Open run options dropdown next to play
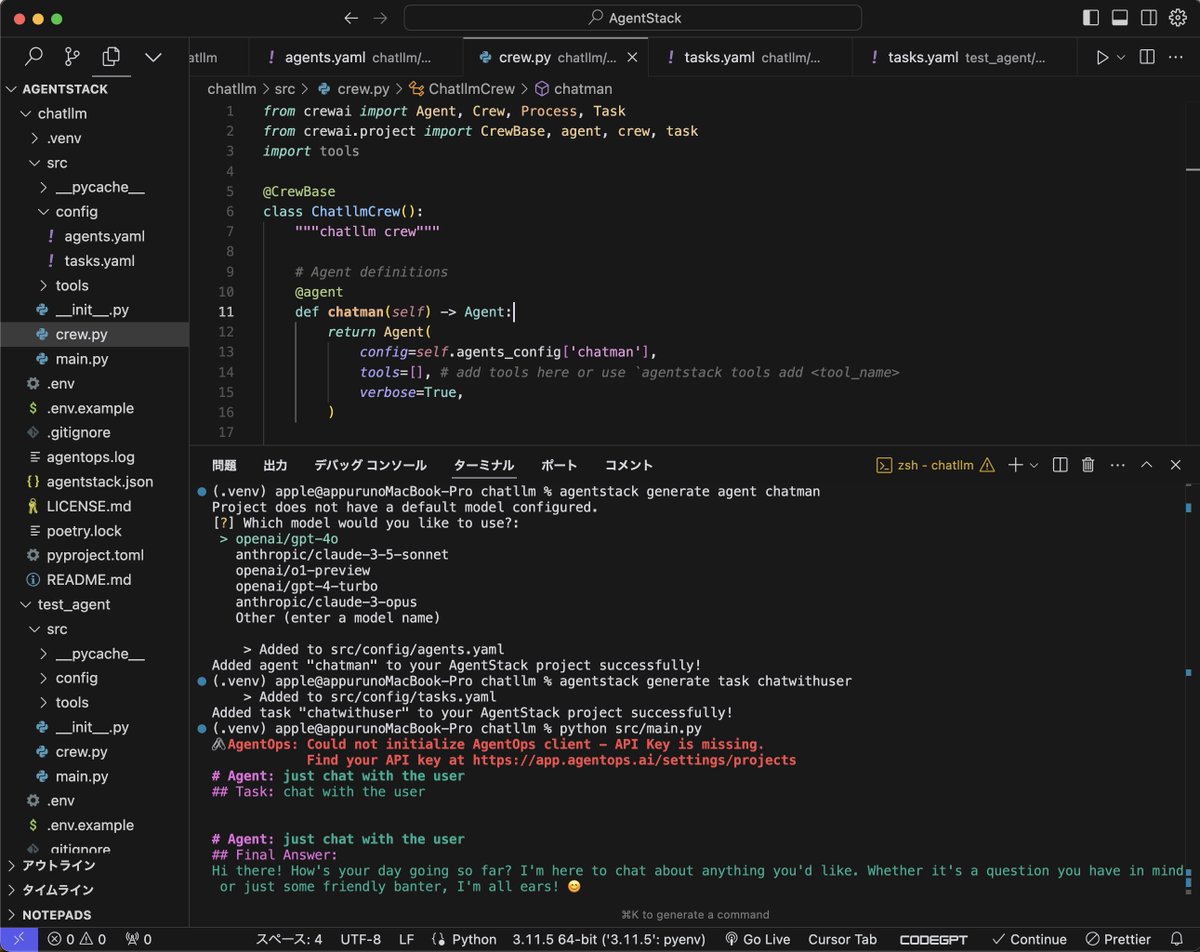The width and height of the screenshot is (1200, 952). [x=1121, y=58]
